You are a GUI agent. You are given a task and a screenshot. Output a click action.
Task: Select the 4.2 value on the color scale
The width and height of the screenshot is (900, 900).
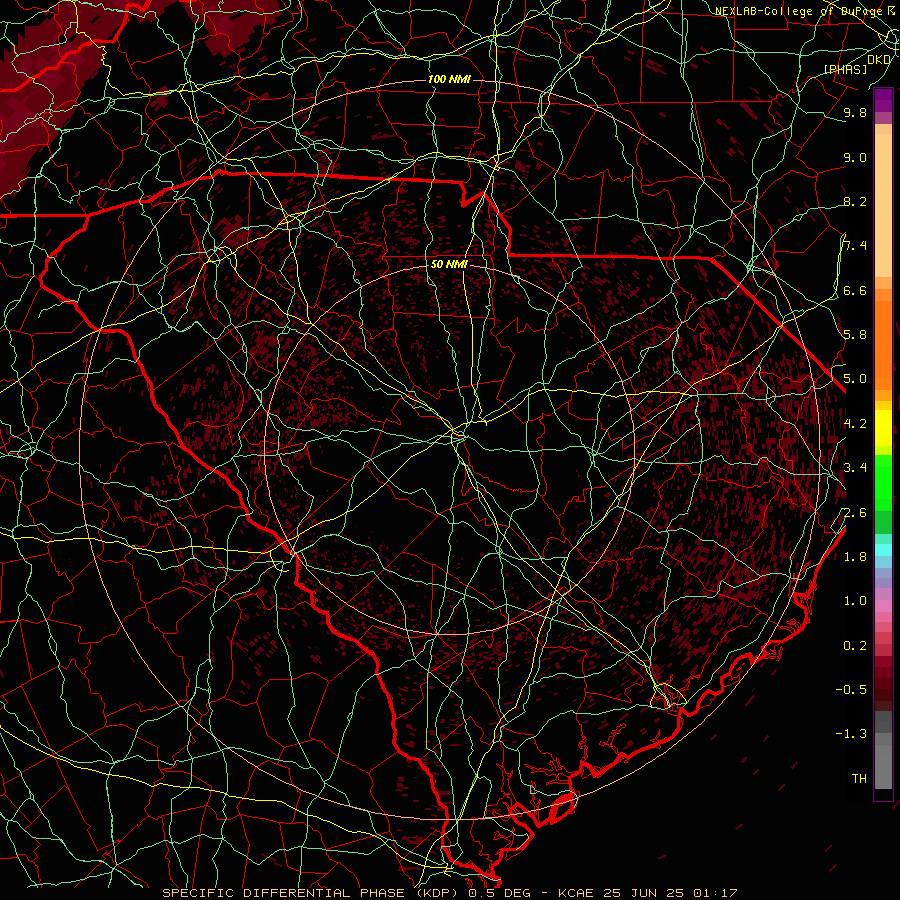pos(855,424)
